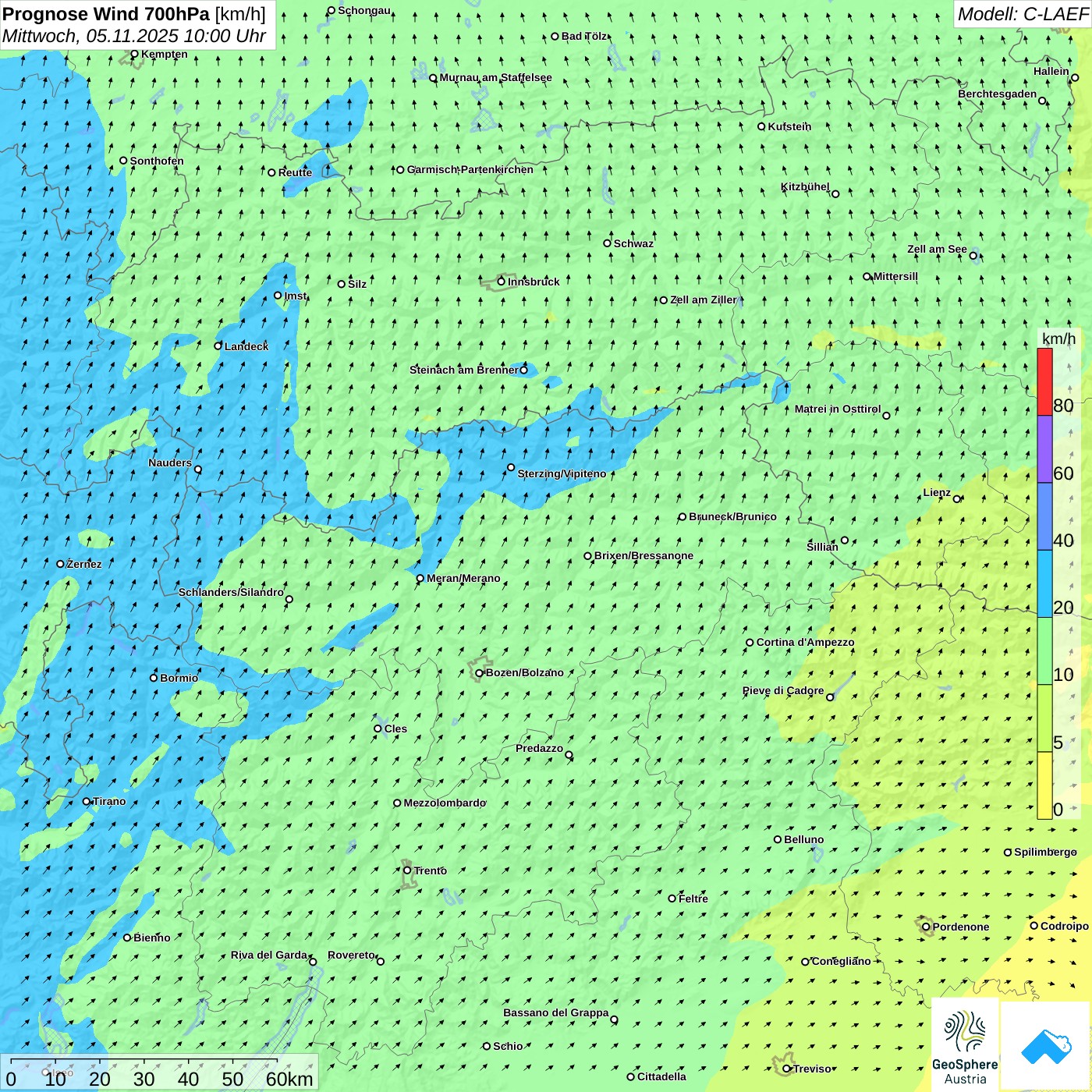Select the blue 40–60 km/h legend swatch

[x=1044, y=516]
